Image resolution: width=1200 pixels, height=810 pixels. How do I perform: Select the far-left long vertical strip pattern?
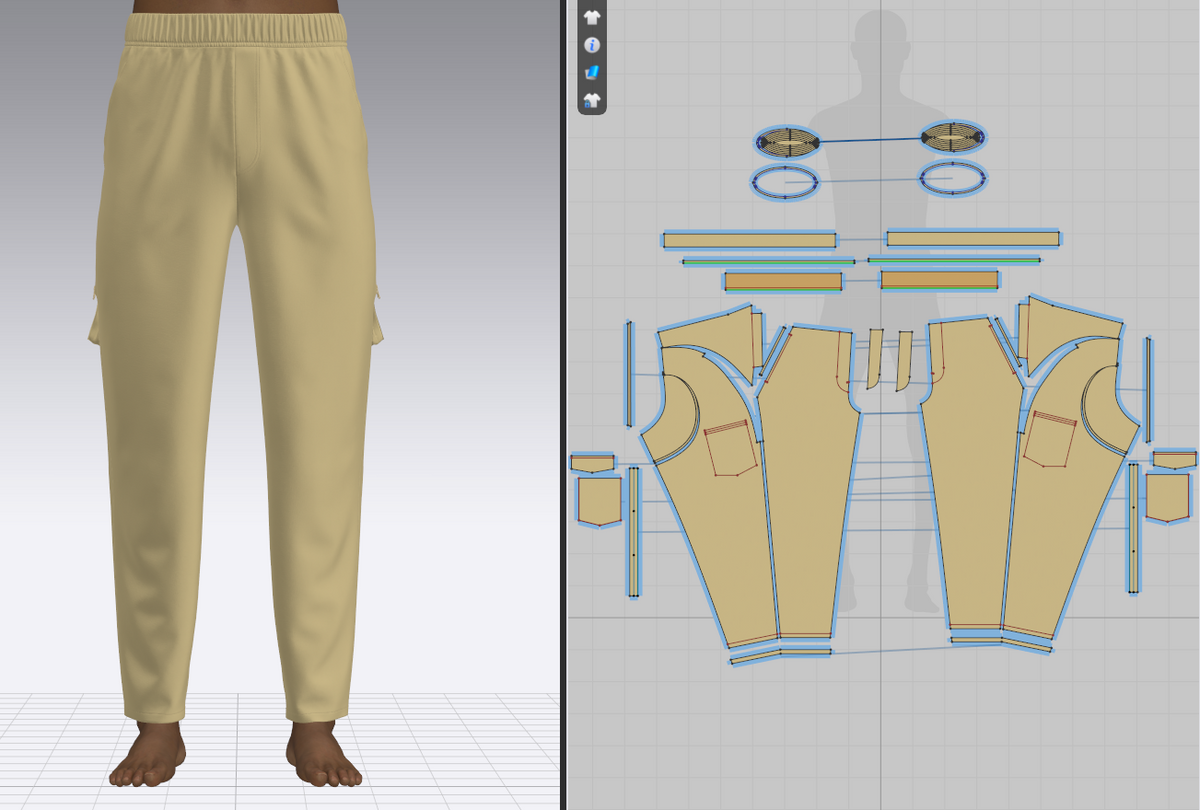click(x=629, y=372)
